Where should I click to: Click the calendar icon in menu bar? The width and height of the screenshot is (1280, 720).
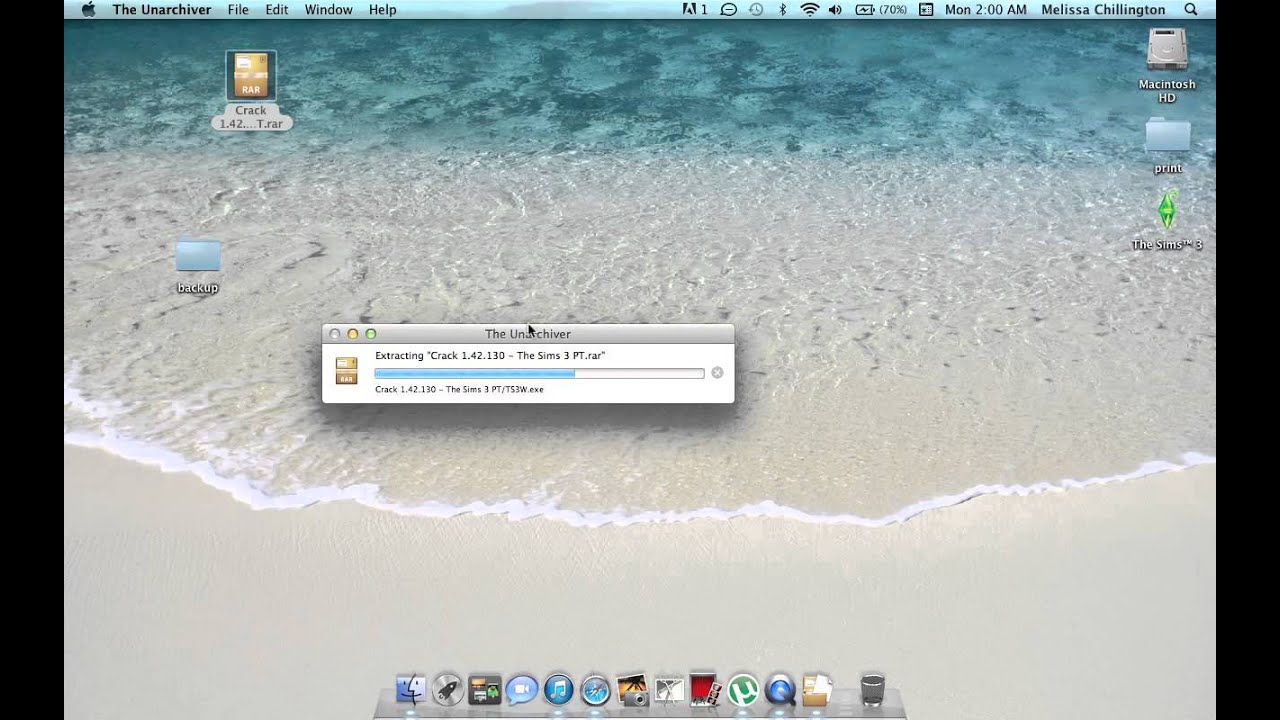[926, 9]
